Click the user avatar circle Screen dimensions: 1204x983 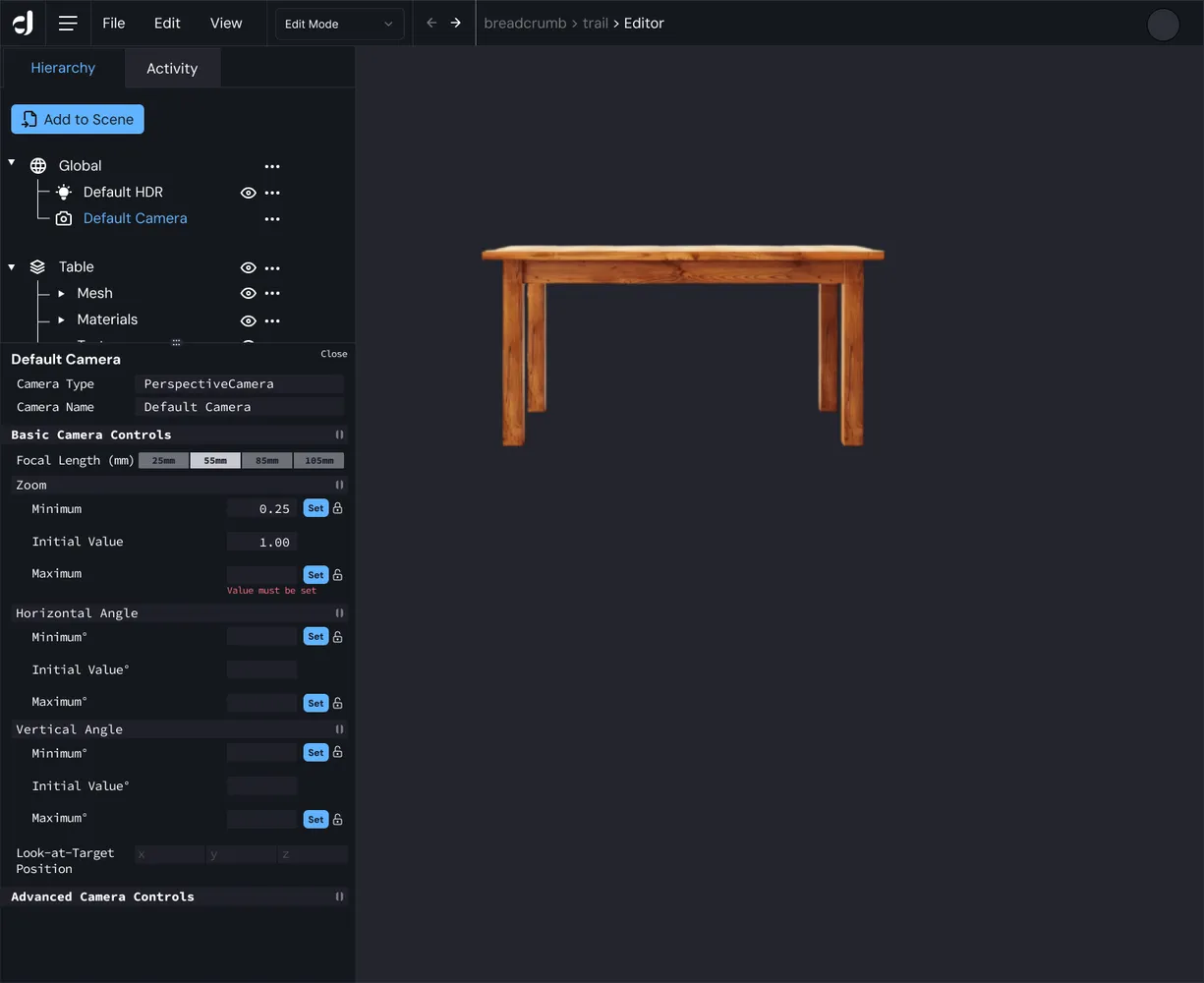point(1163,25)
